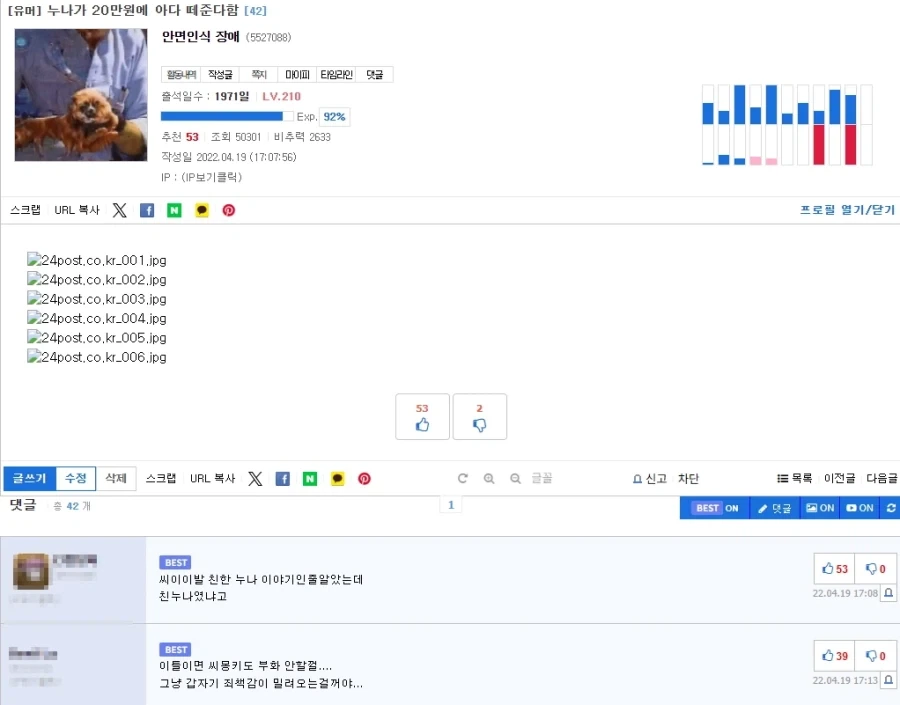Viewport: 900px width, 705px height.
Task: Go to comment page 1
Action: [x=451, y=505]
